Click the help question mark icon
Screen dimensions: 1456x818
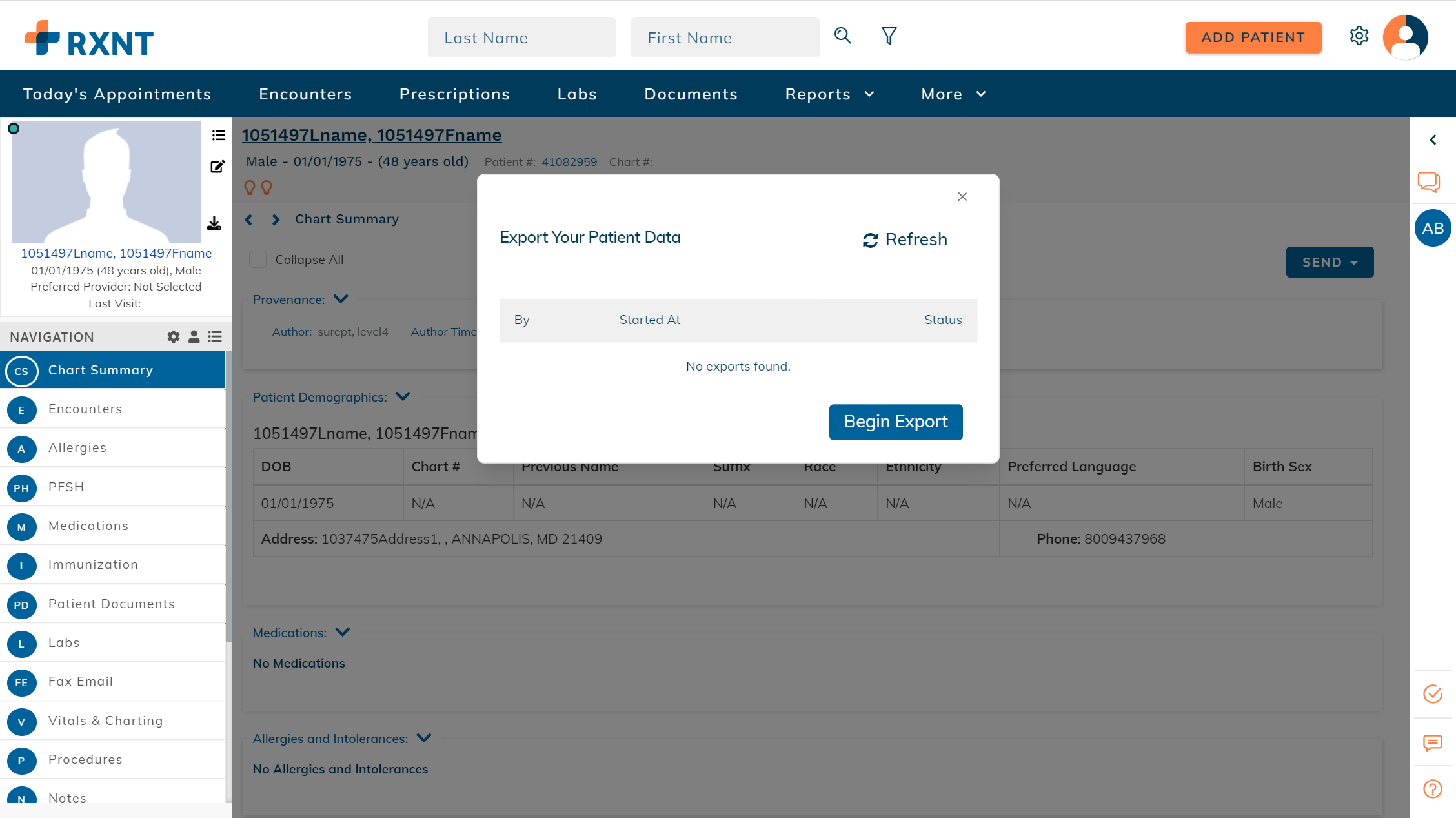click(1432, 789)
